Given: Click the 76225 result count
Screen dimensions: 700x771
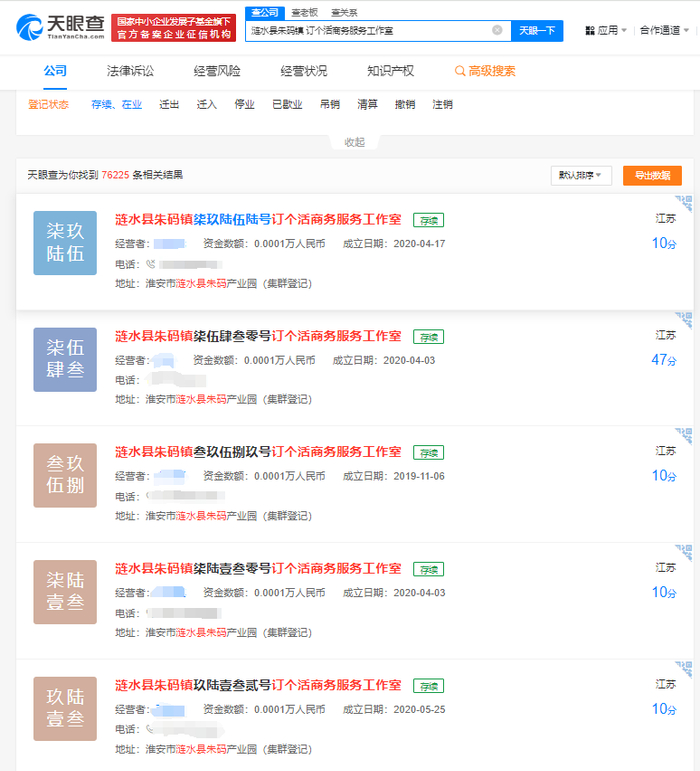Looking at the screenshot, I should pyautogui.click(x=115, y=175).
